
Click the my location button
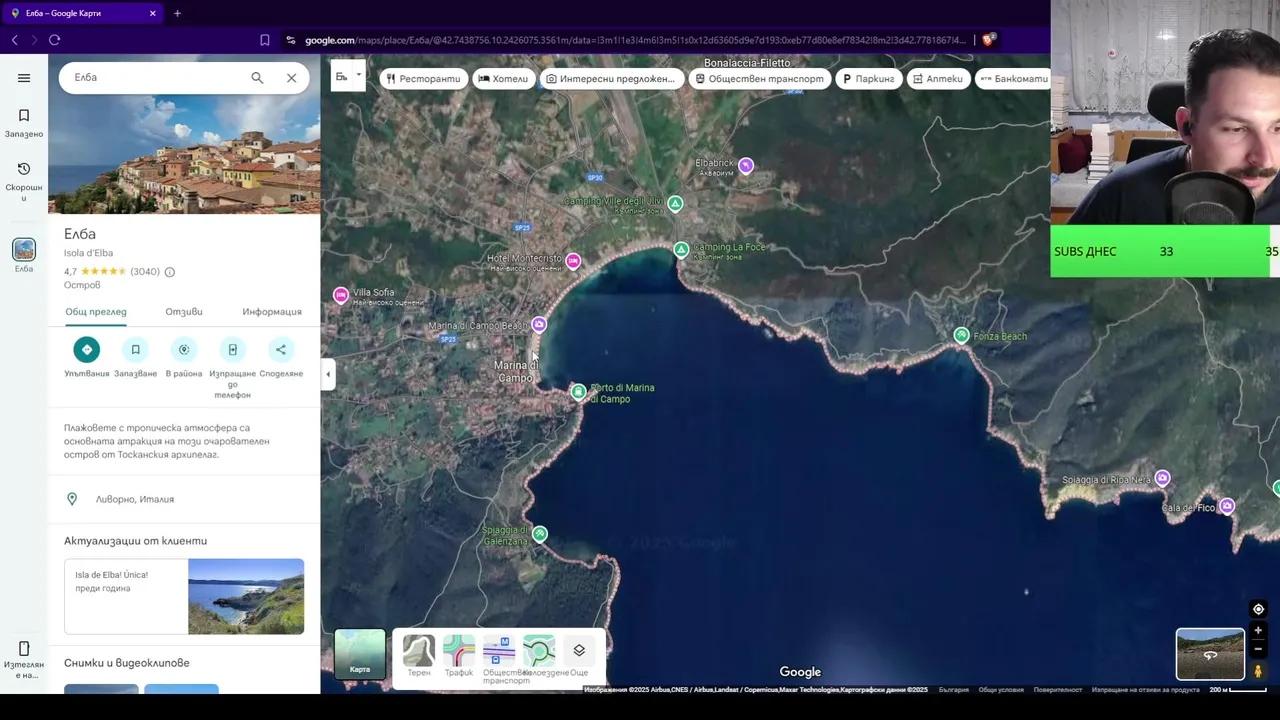pyautogui.click(x=1258, y=609)
